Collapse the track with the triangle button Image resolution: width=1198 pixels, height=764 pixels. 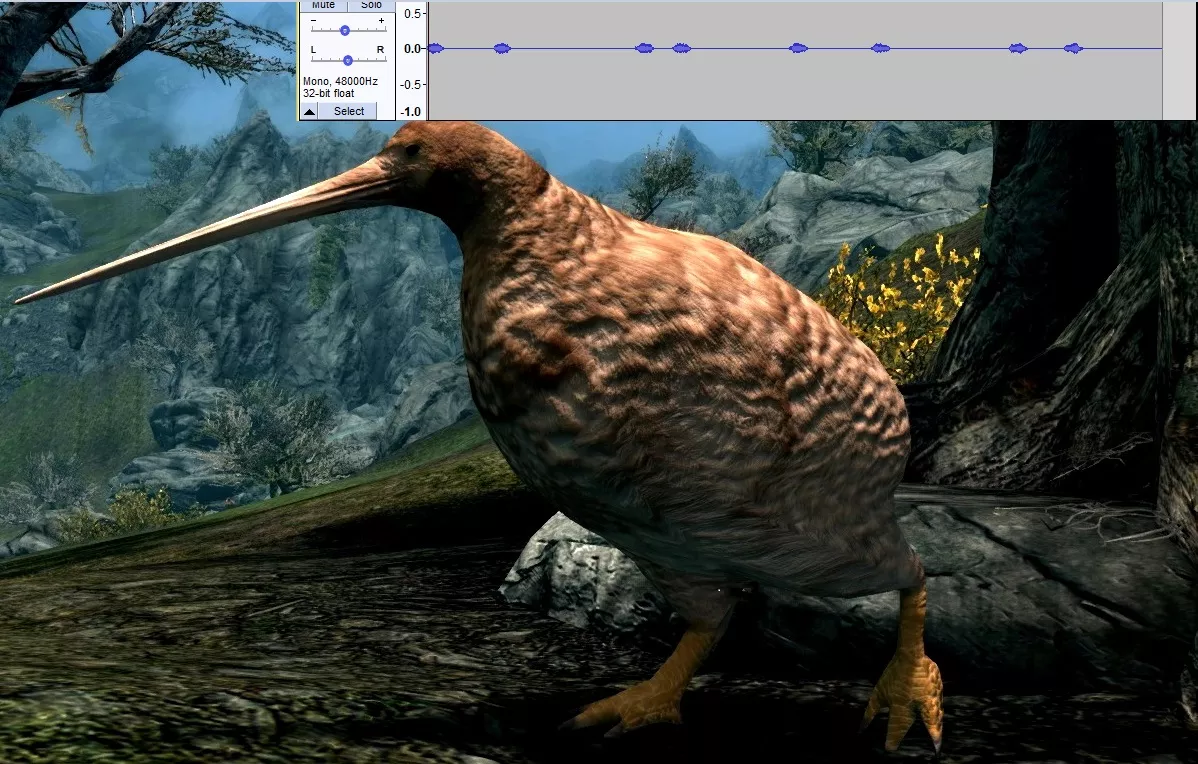coord(309,112)
